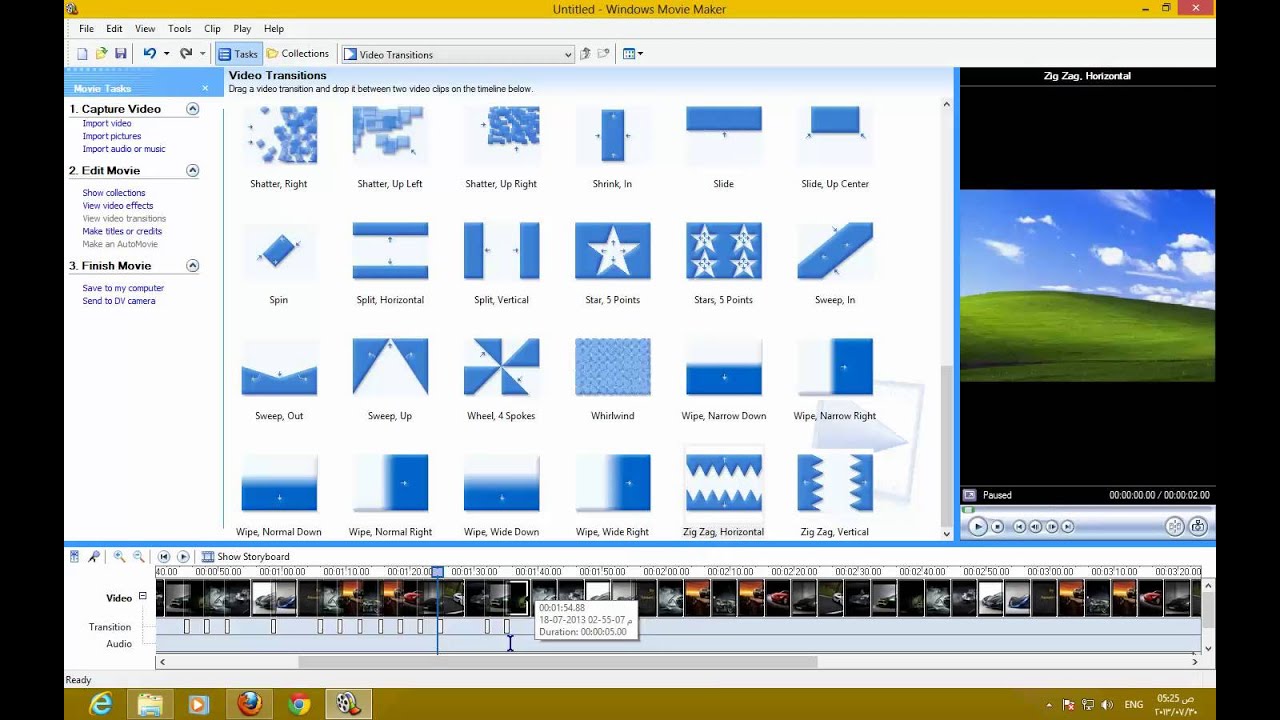Select the Slide, Up Center transition
The height and width of the screenshot is (720, 1280).
[835, 145]
